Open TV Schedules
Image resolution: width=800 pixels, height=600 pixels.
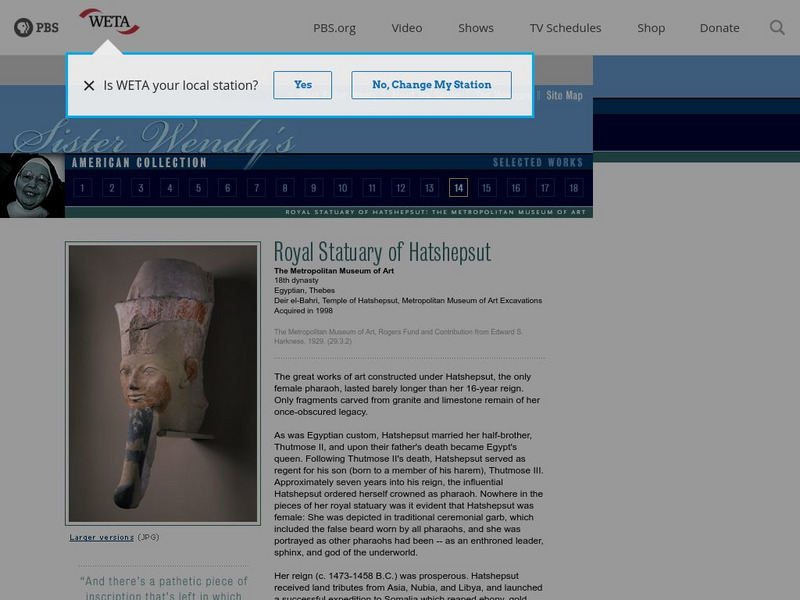(566, 28)
